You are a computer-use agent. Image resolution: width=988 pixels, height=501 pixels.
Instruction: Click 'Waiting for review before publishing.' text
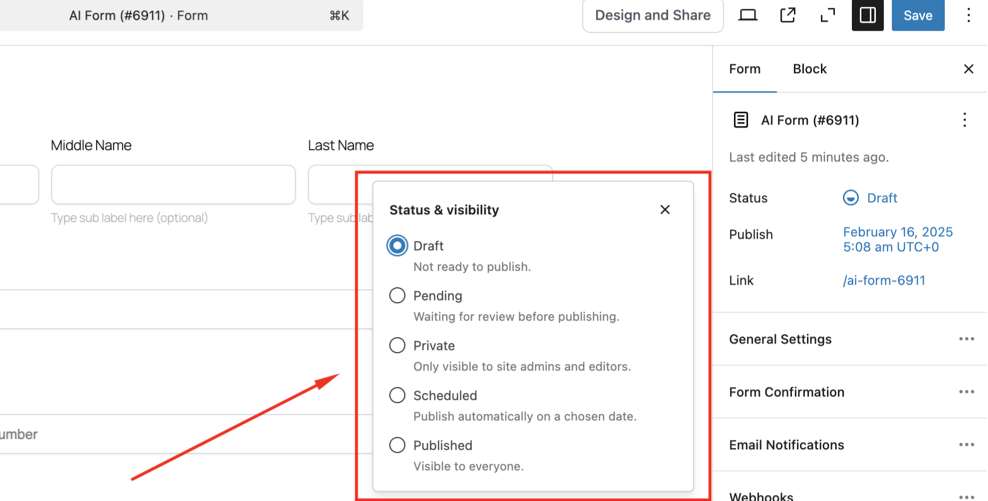tap(516, 316)
